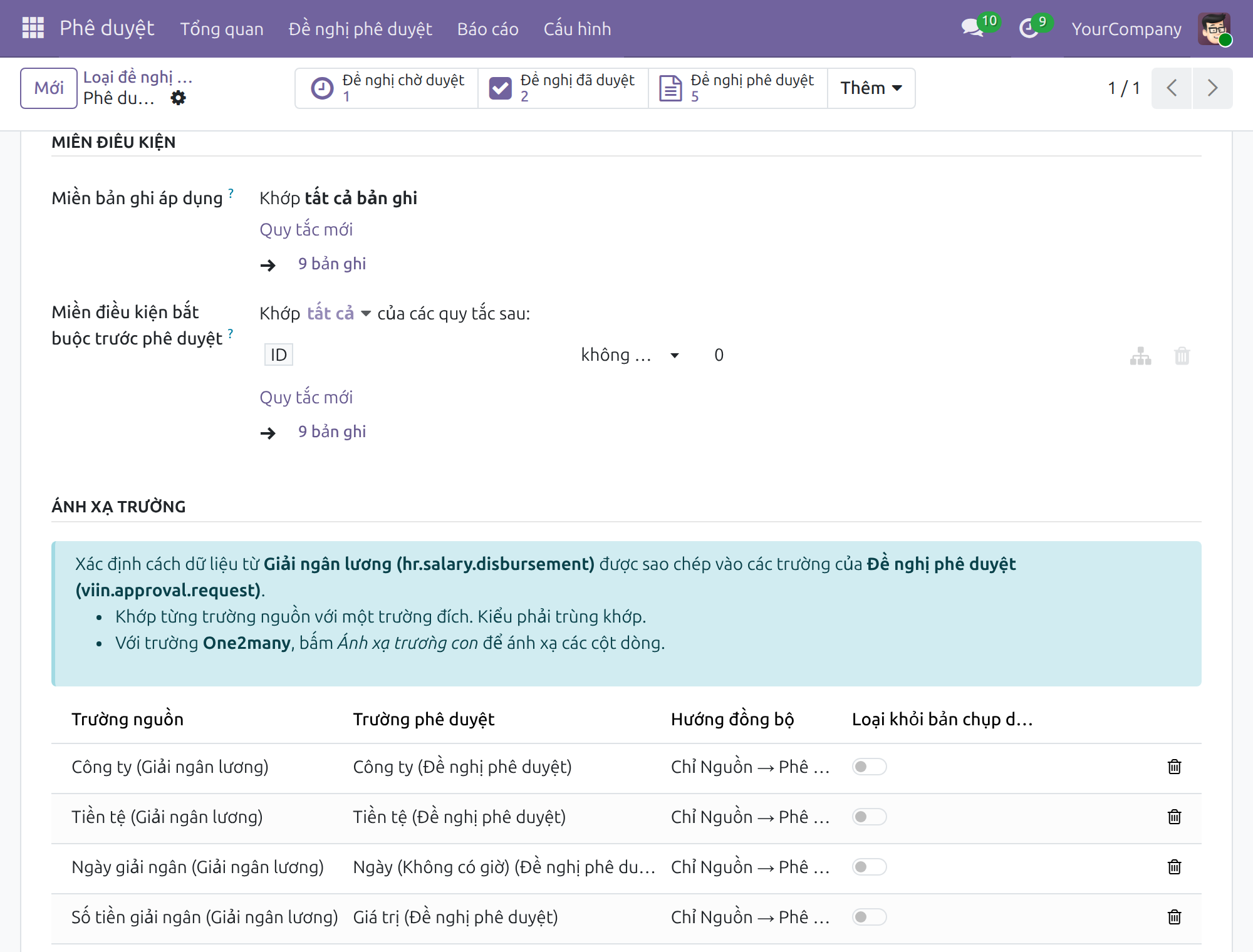1253x952 pixels.
Task: Delete the Tiền tệ field mapping row
Action: (x=1174, y=817)
